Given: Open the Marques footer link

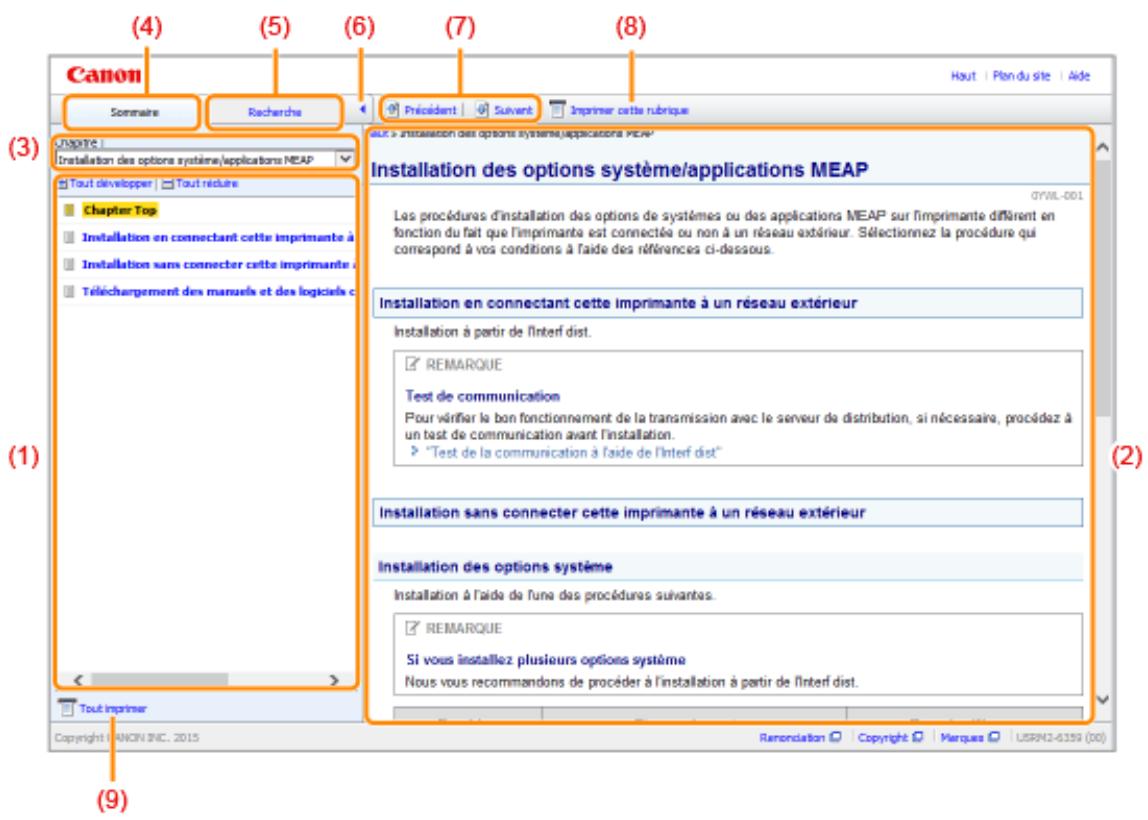Looking at the screenshot, I should click(x=961, y=737).
